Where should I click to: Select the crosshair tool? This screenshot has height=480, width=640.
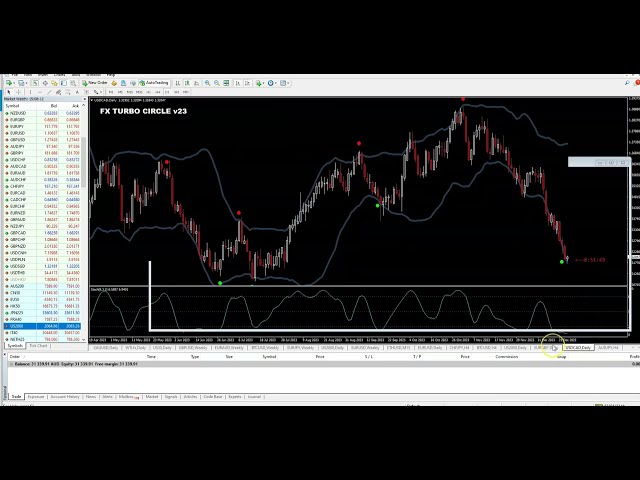pos(20,91)
